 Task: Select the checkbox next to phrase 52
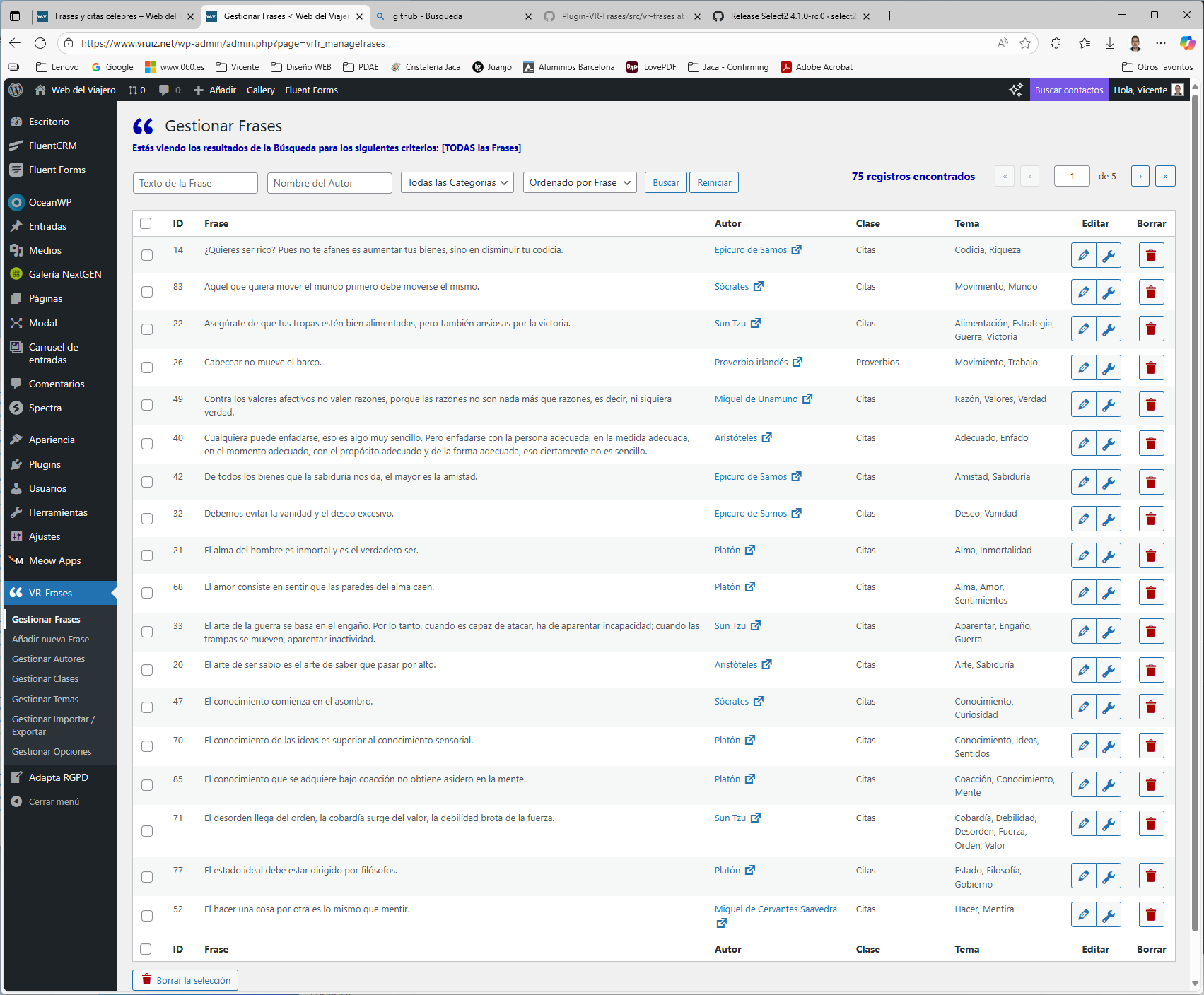(146, 915)
